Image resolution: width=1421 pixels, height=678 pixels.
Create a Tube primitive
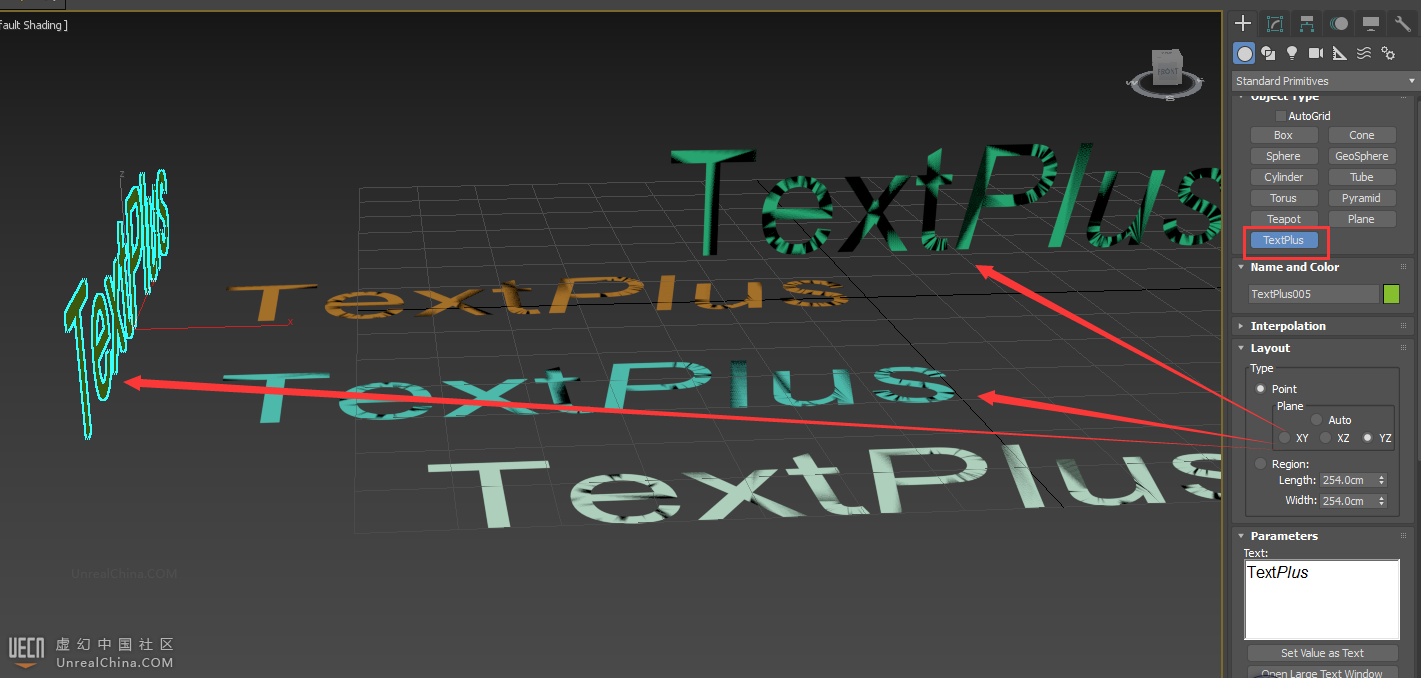1362,177
